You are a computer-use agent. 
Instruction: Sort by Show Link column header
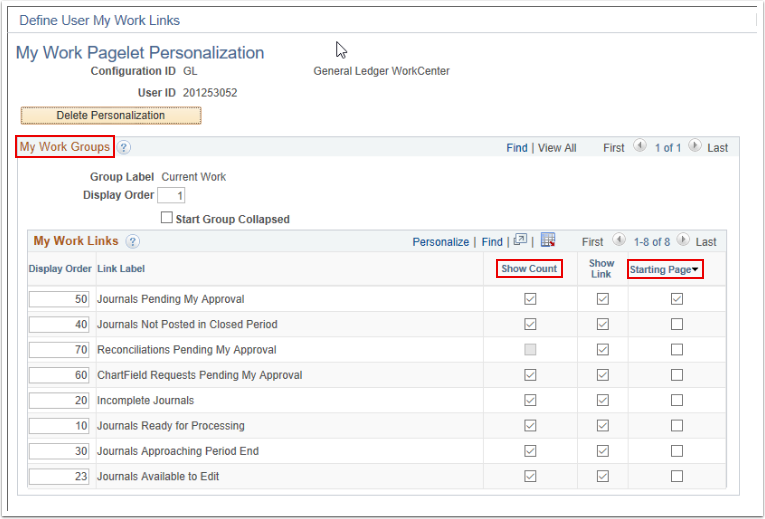[x=601, y=268]
